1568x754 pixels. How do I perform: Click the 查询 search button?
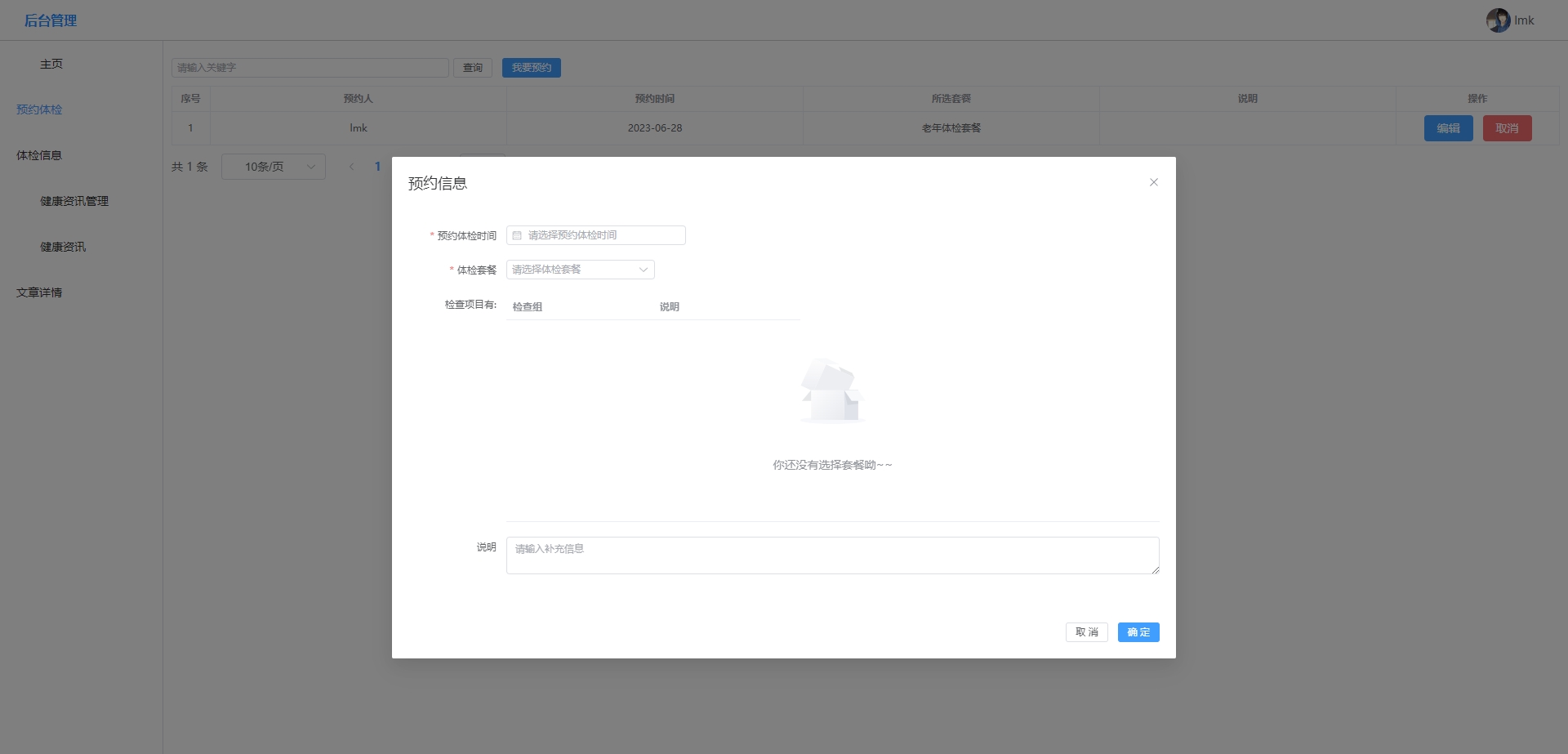coord(472,68)
